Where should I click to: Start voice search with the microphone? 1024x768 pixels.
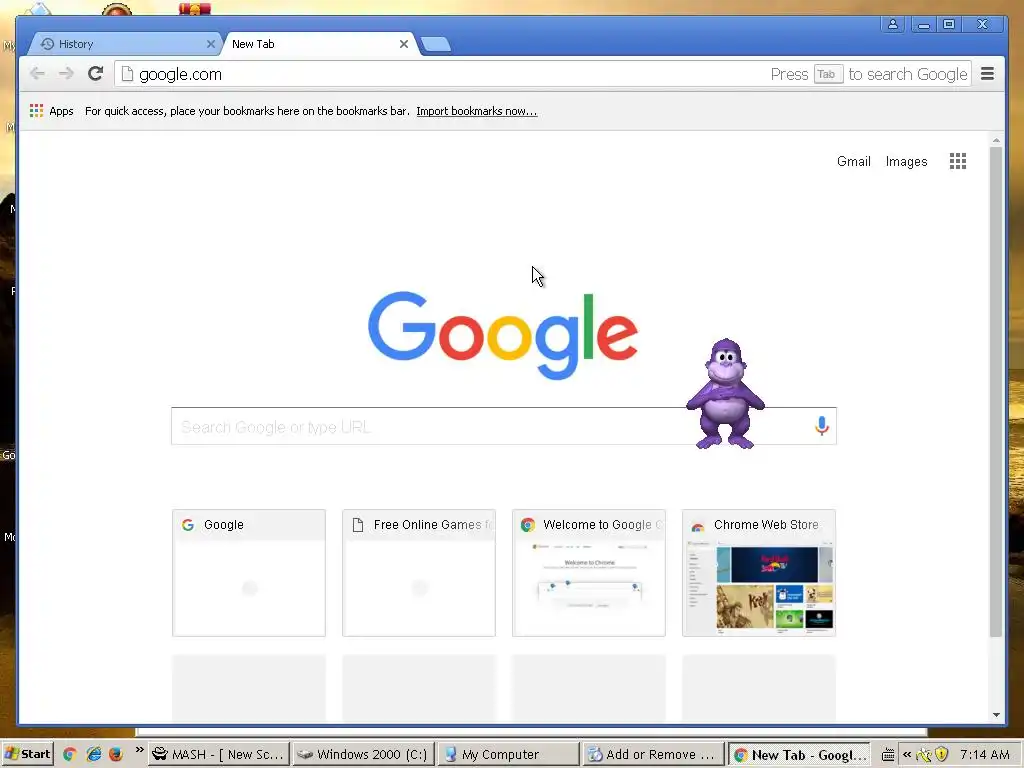822,426
